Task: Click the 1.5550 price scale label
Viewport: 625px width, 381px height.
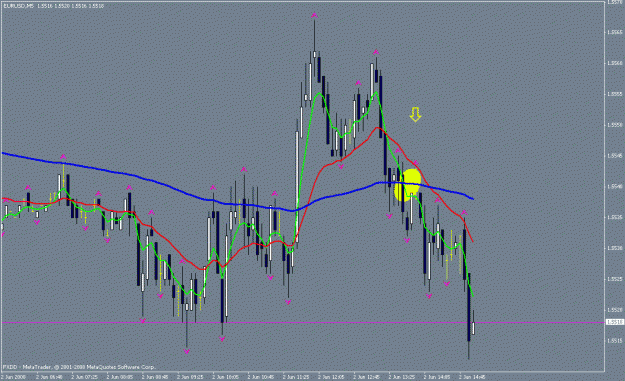Action: coord(615,125)
